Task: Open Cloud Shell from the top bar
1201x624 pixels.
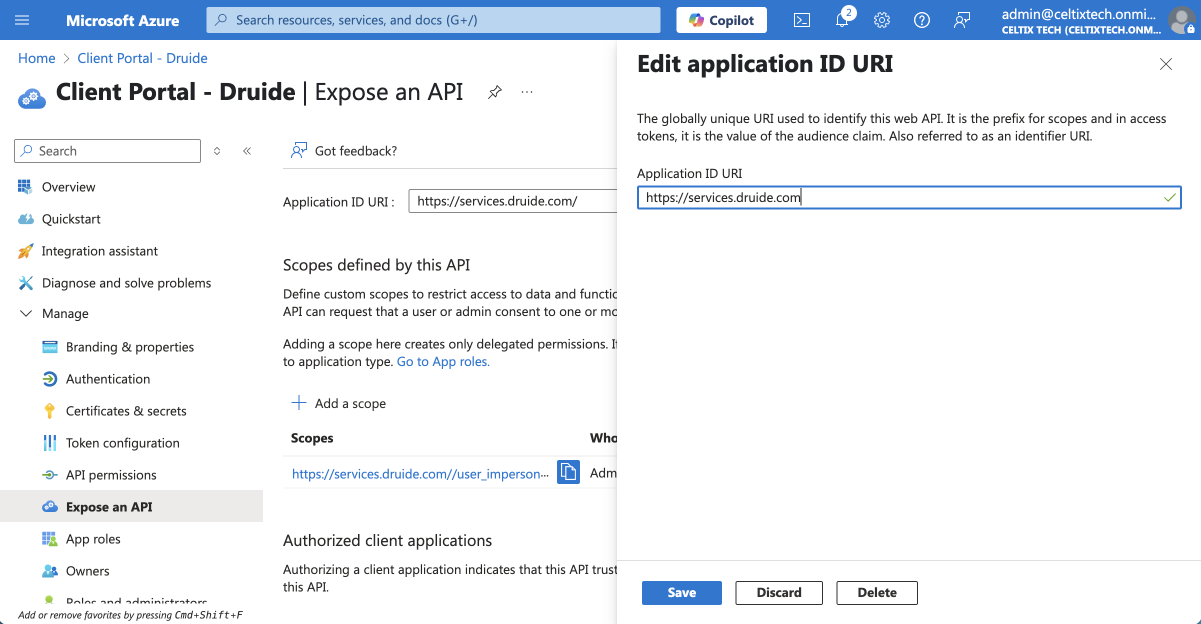Action: [x=801, y=20]
